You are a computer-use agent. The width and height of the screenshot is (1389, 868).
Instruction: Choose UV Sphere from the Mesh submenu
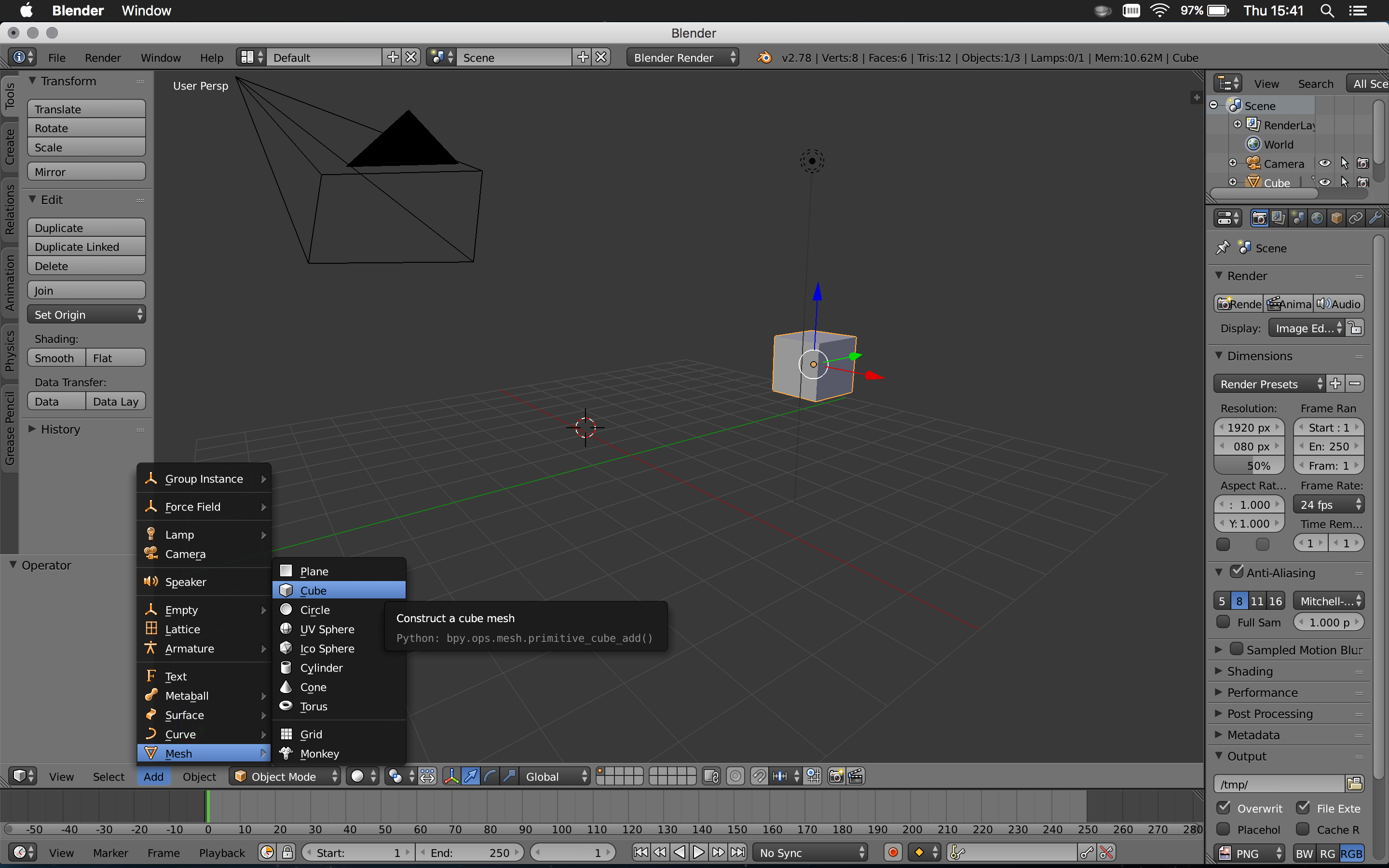click(327, 629)
